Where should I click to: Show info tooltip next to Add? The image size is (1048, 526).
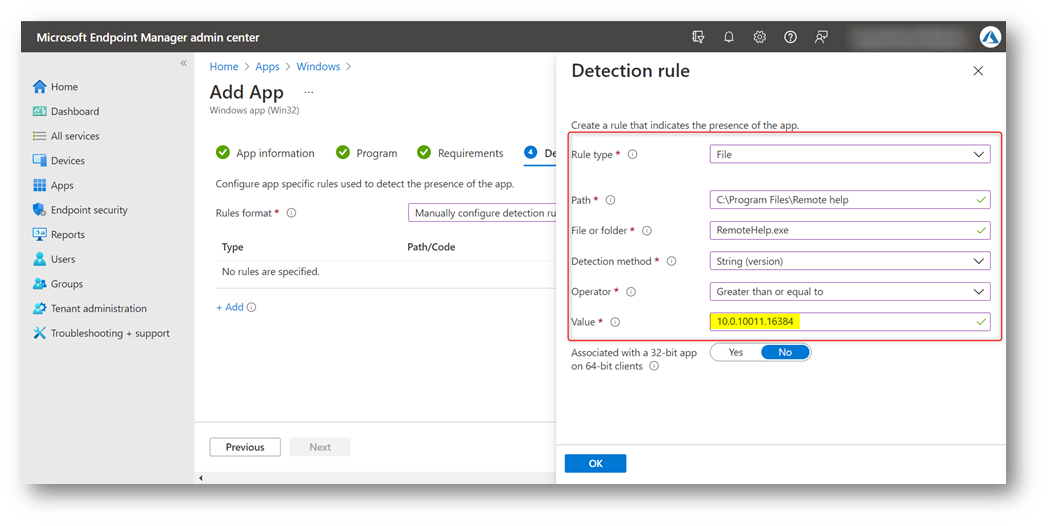click(x=251, y=307)
